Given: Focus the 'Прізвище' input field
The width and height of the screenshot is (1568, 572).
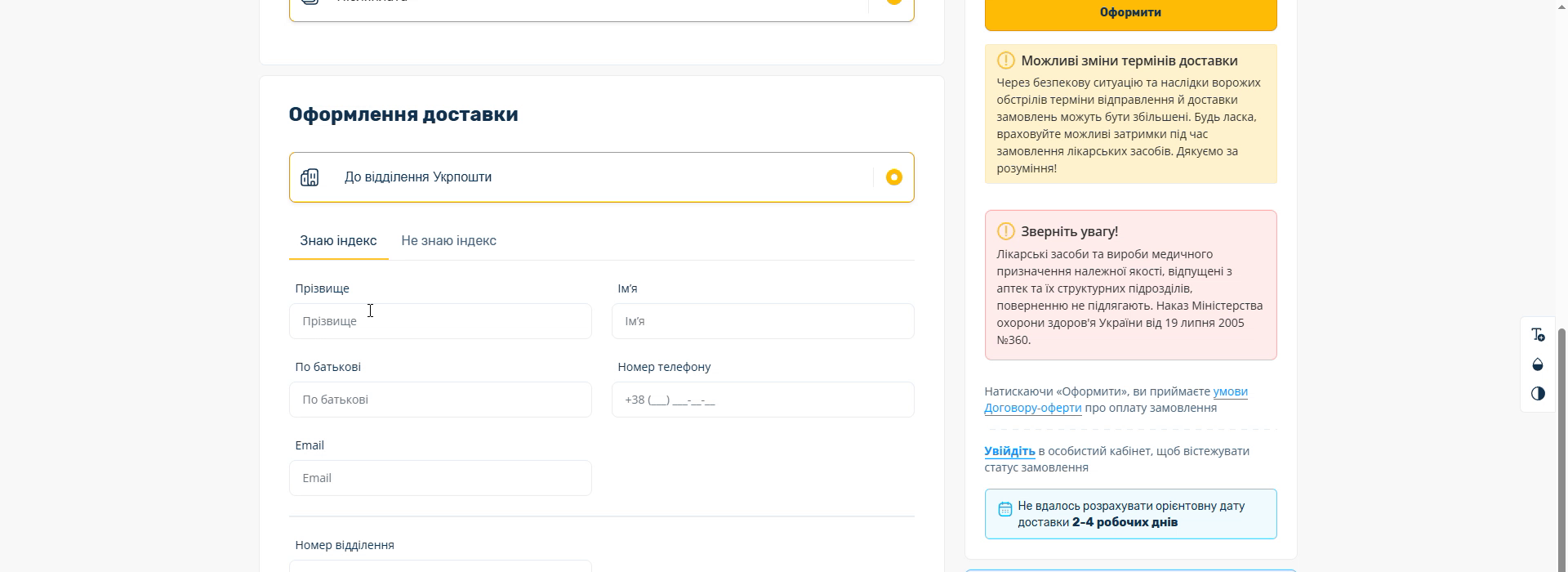Looking at the screenshot, I should click(x=440, y=321).
